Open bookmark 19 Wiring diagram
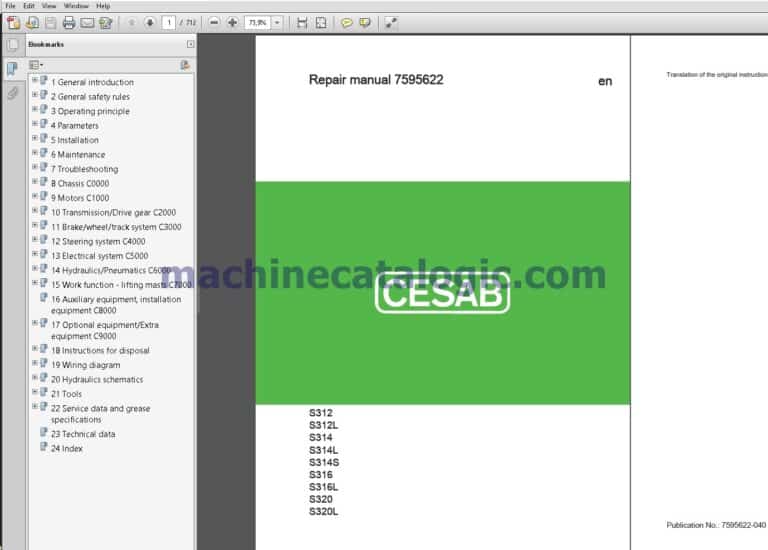The image size is (768, 550). (86, 365)
